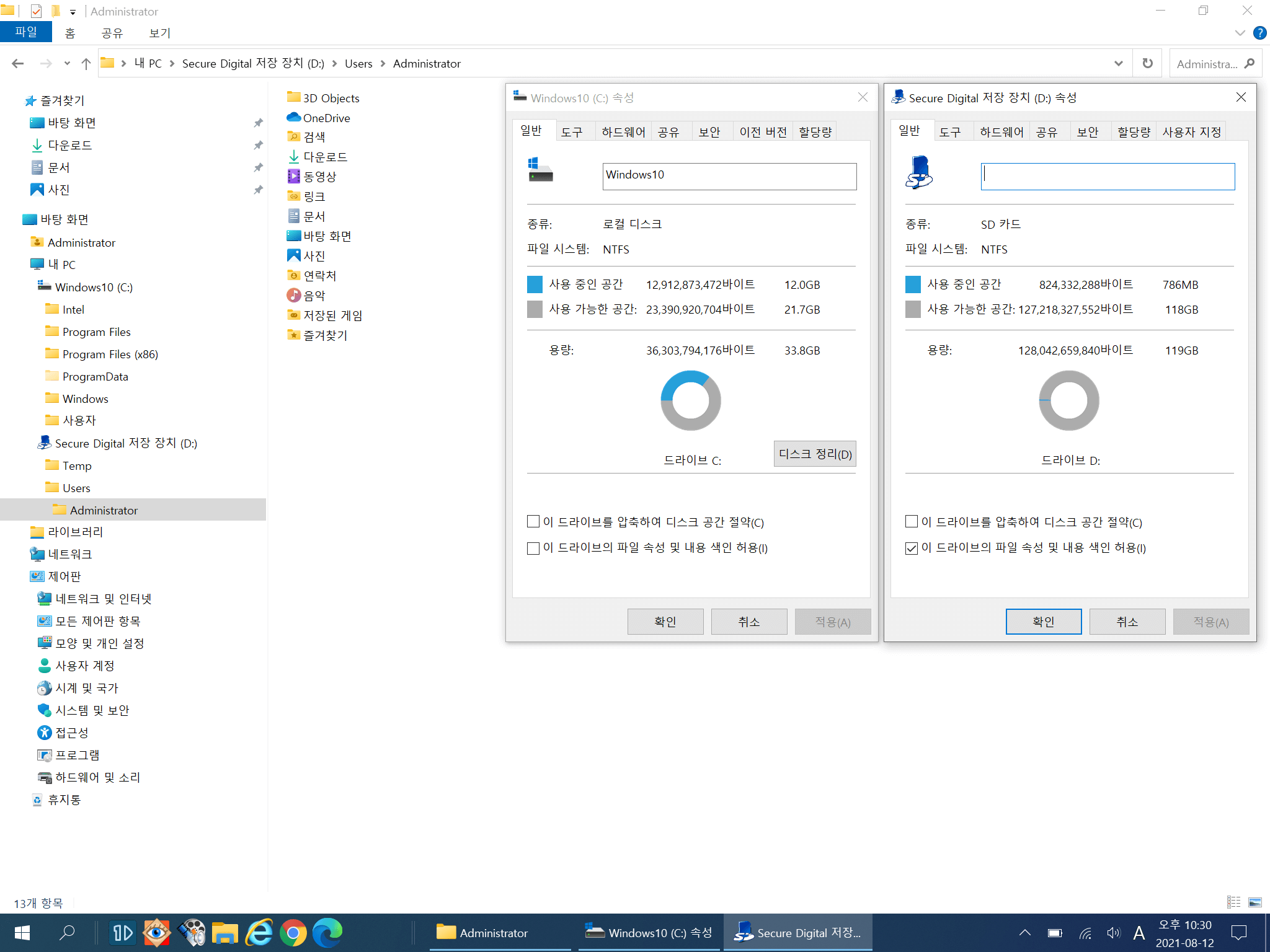Confirm the D: drive properties with 확인
The height and width of the screenshot is (952, 1270).
[1044, 622]
